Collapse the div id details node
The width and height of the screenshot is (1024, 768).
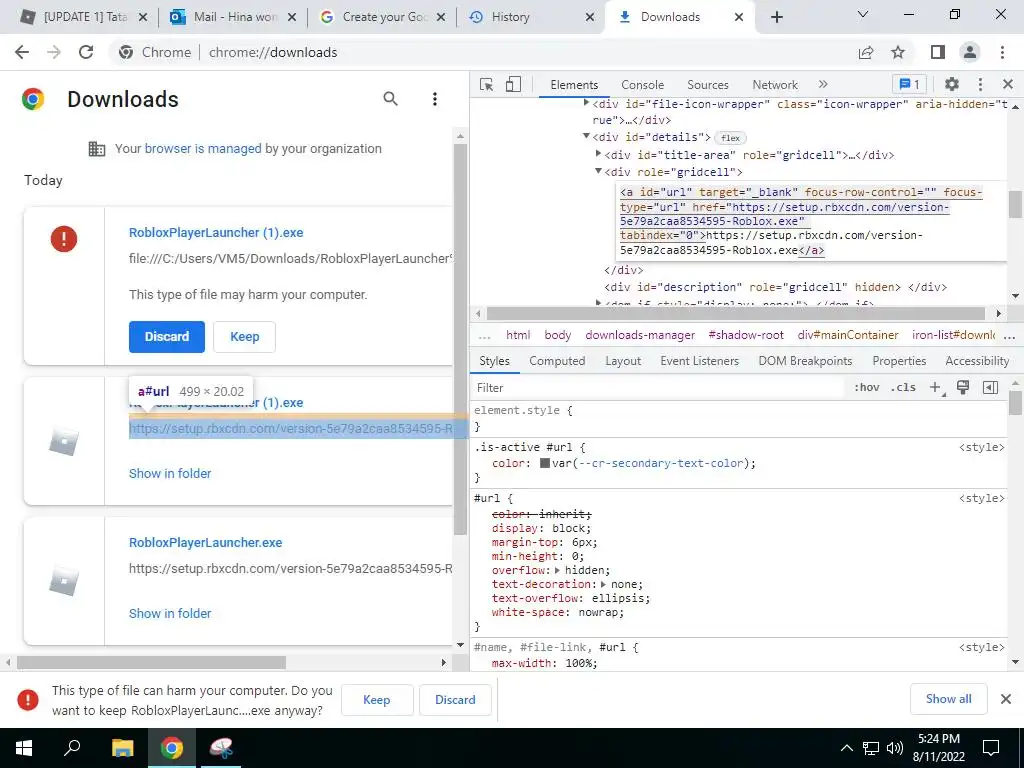(x=586, y=136)
